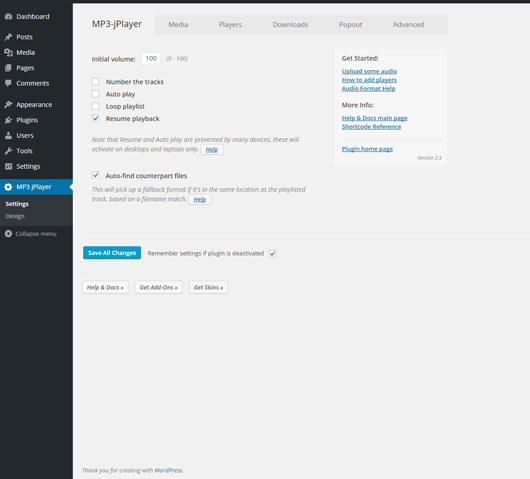Uncheck Resume playback option

[x=96, y=118]
